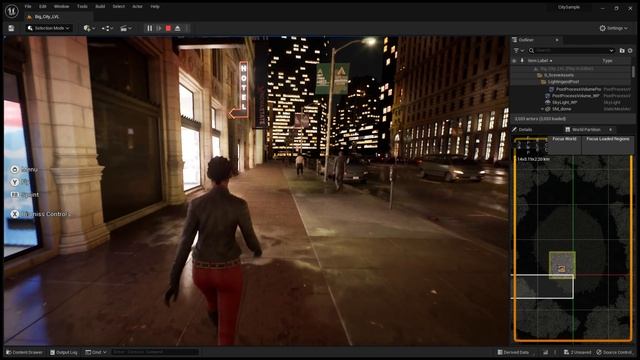Select the SkyLight_WP actor row
The image size is (640, 360).
570,102
